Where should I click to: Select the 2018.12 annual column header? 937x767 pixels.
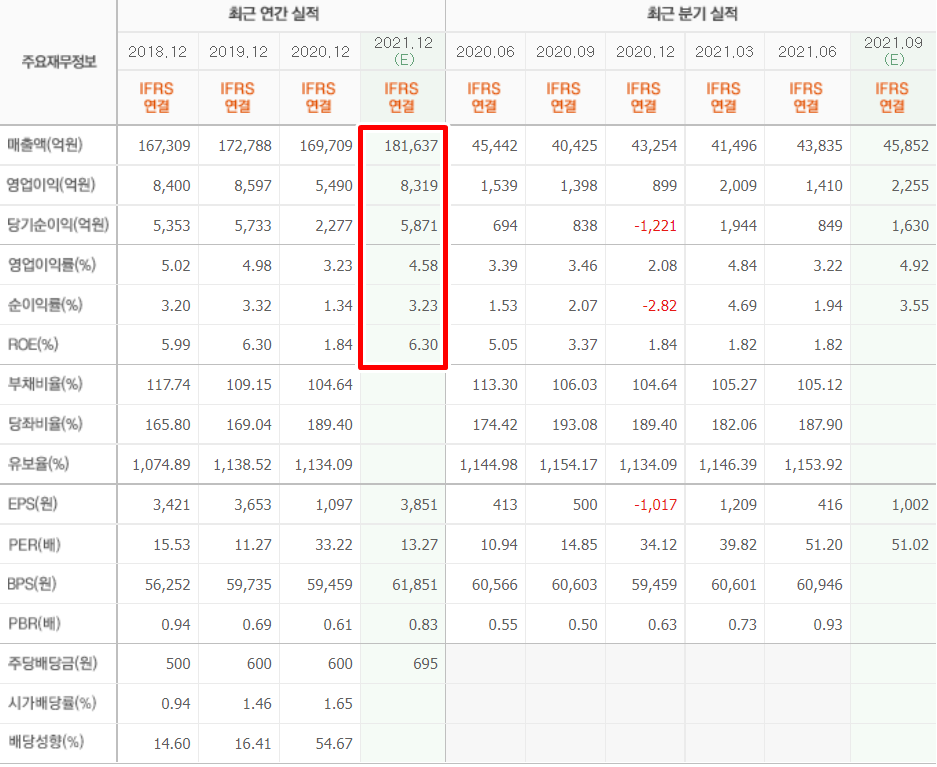click(158, 51)
